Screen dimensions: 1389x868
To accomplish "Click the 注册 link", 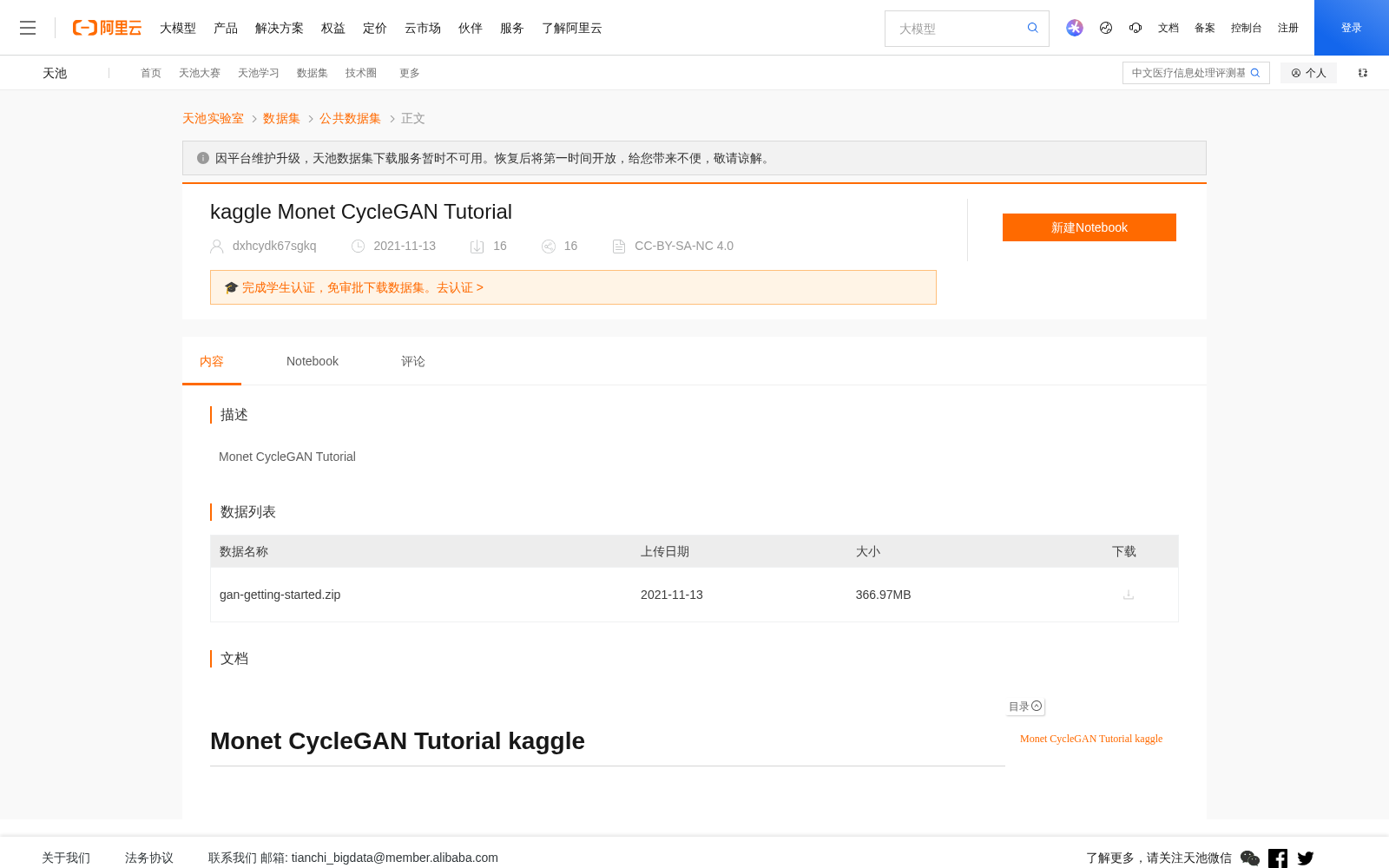I will [x=1288, y=28].
